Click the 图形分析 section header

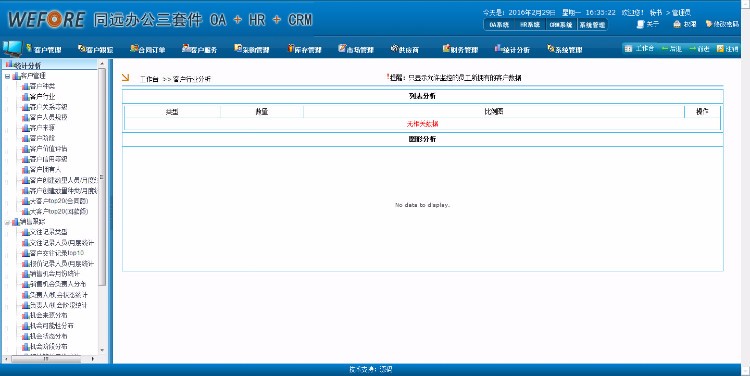(422, 139)
